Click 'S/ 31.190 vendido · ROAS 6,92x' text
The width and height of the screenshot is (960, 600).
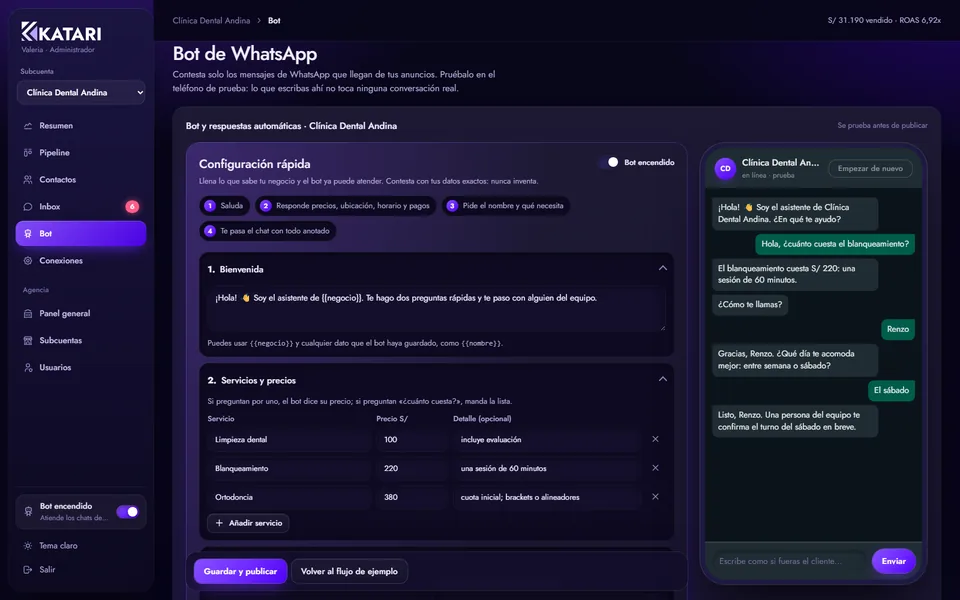[884, 20]
